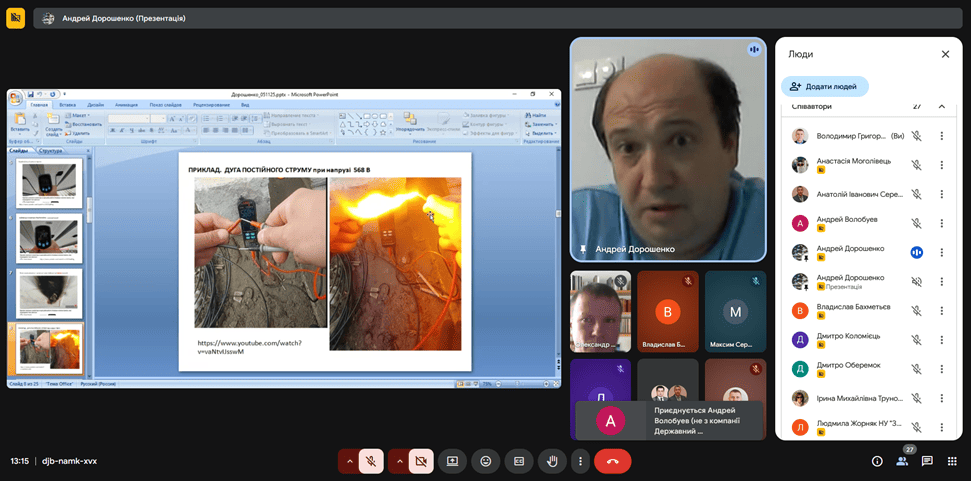
Task: Open meeting details info icon
Action: (x=877, y=461)
